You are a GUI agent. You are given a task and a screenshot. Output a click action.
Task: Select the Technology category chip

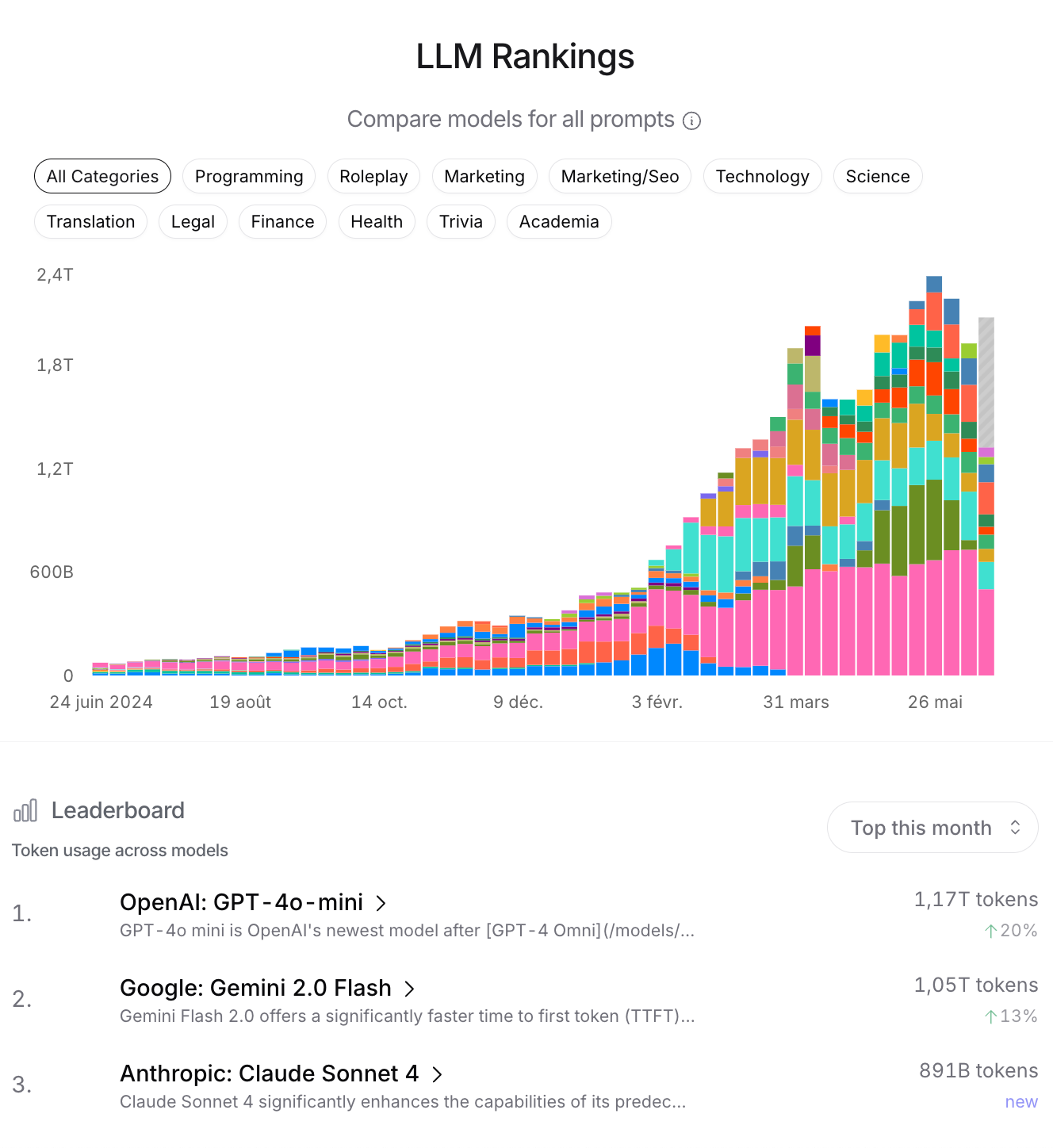[762, 176]
